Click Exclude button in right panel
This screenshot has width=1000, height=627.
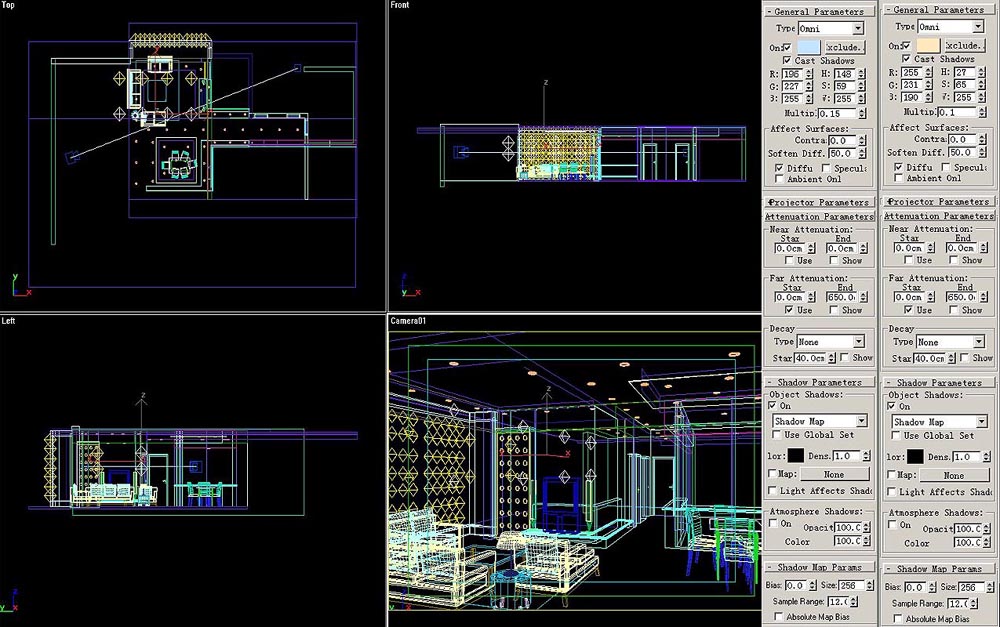(x=964, y=45)
